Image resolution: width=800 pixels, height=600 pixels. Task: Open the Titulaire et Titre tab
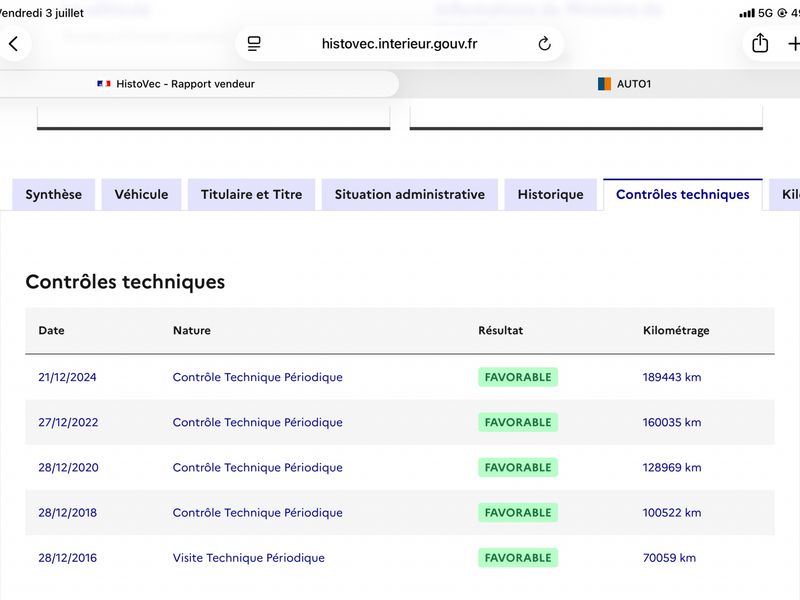(x=252, y=194)
